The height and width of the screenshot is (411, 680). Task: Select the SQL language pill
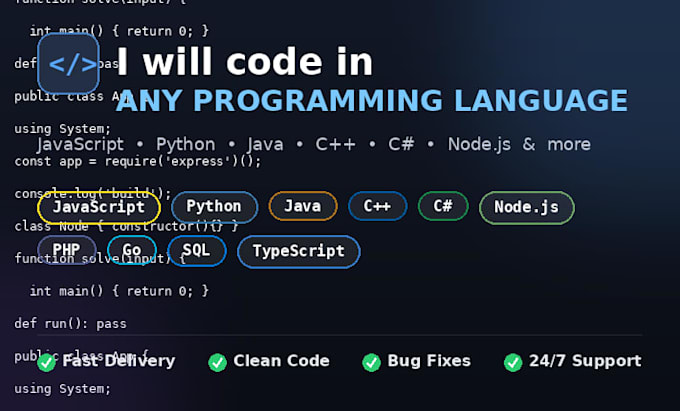pyautogui.click(x=196, y=251)
